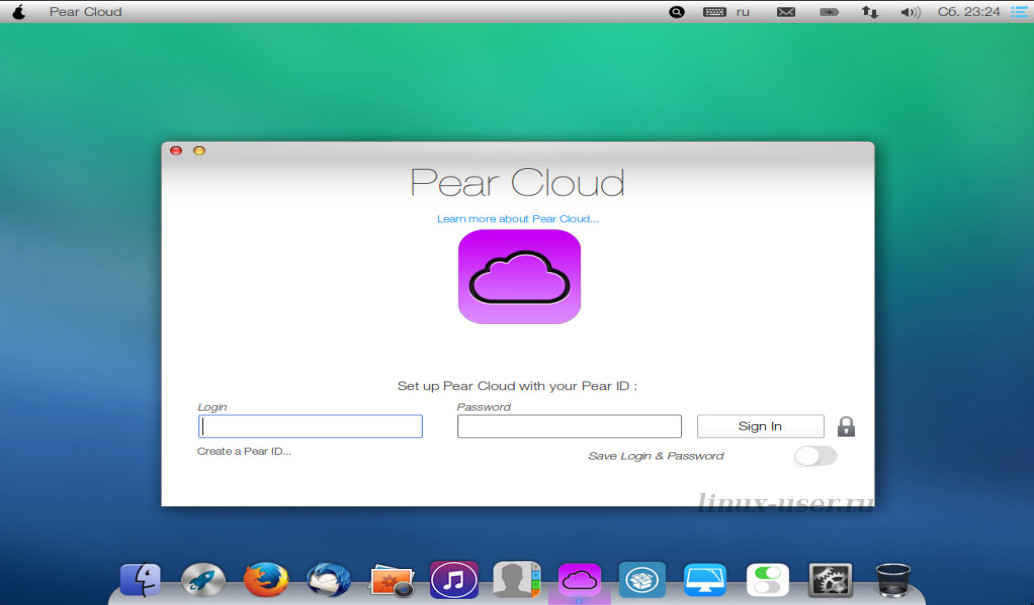Click the Save Login & Password label
Viewport: 1034px width, 605px height.
click(655, 456)
